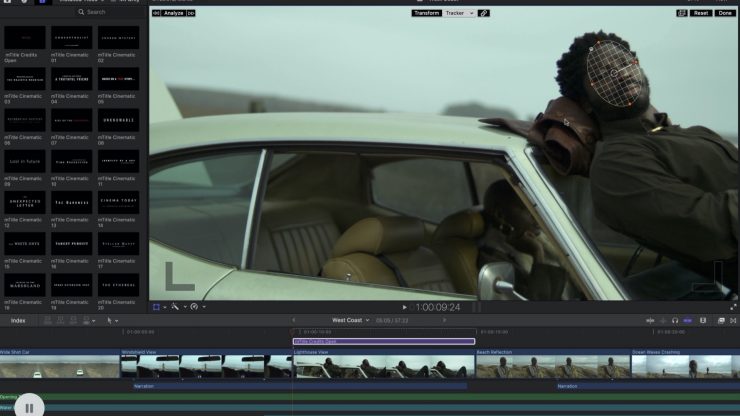Viewport: 740px width, 416px height.
Task: Click the analyze forward arrow icon
Action: click(191, 13)
